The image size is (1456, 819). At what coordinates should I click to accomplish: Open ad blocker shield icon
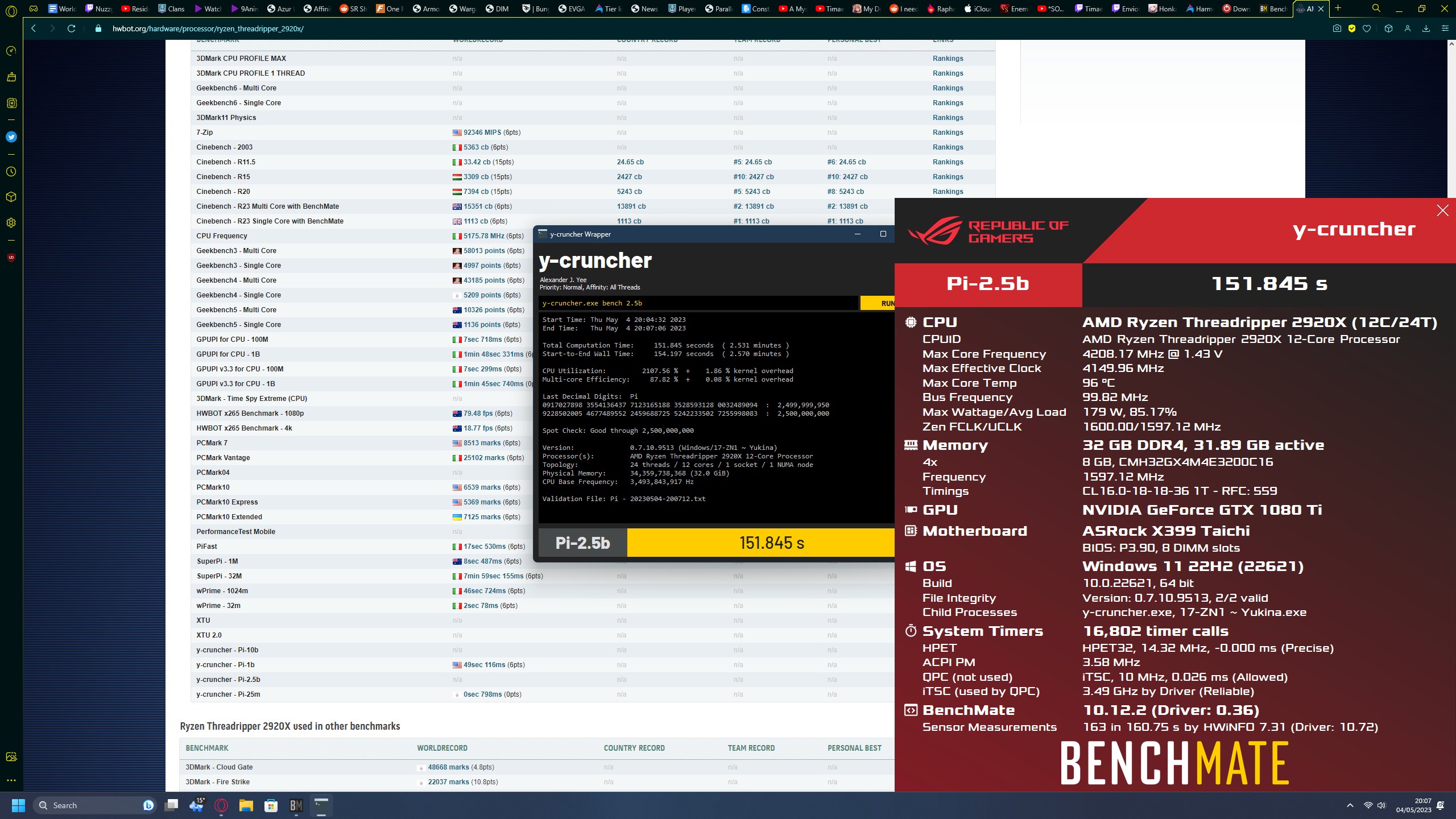[1352, 28]
